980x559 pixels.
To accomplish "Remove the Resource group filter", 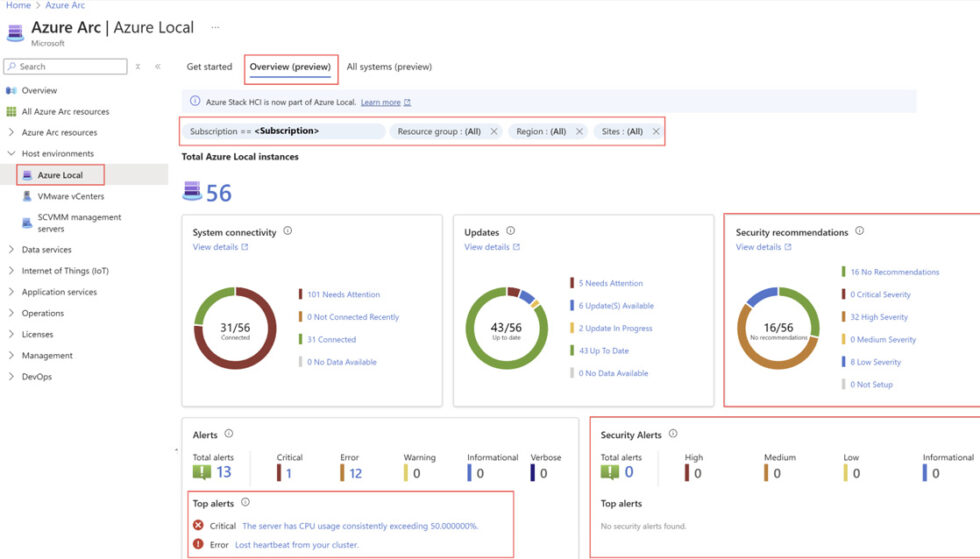I will click(494, 132).
